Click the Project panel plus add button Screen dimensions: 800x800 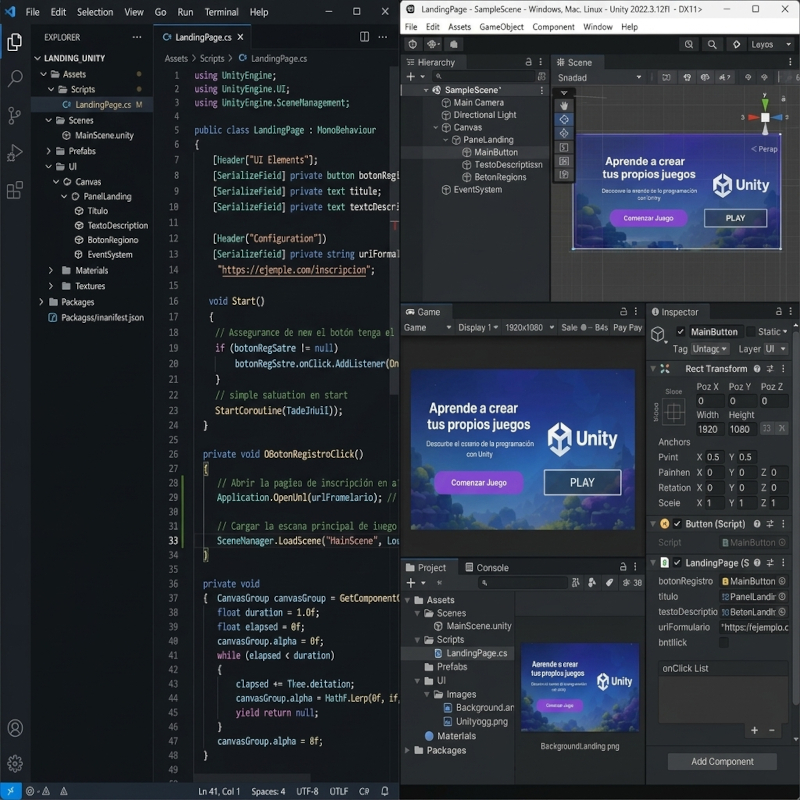(411, 582)
